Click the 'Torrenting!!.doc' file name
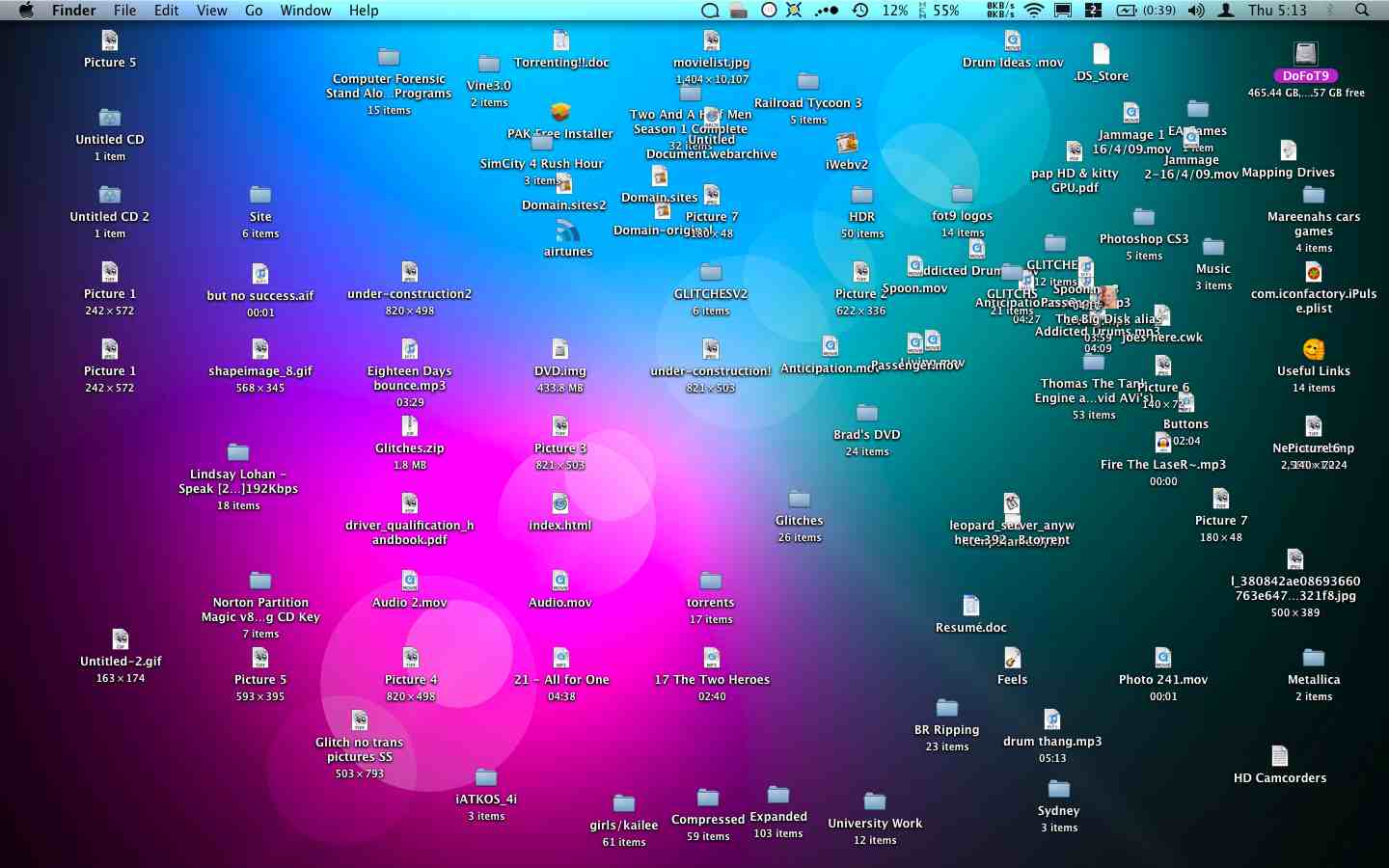This screenshot has height=868, width=1389. pyautogui.click(x=561, y=63)
